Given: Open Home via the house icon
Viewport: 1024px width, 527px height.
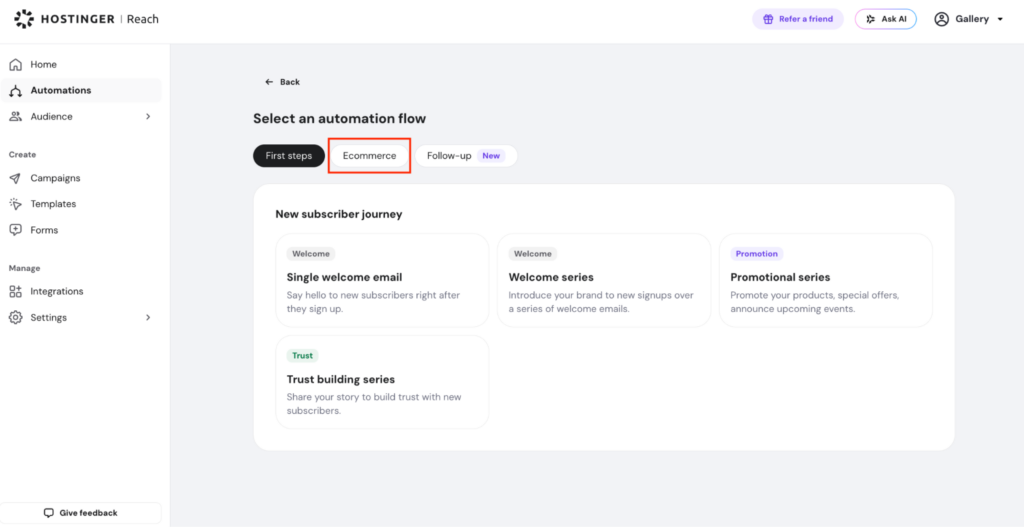Looking at the screenshot, I should tap(16, 65).
